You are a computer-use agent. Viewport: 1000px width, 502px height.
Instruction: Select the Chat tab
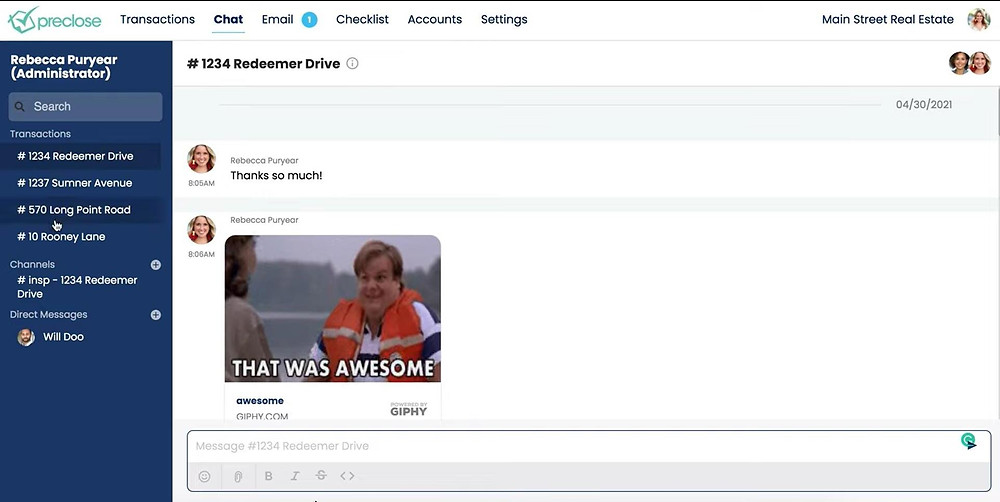coord(228,19)
